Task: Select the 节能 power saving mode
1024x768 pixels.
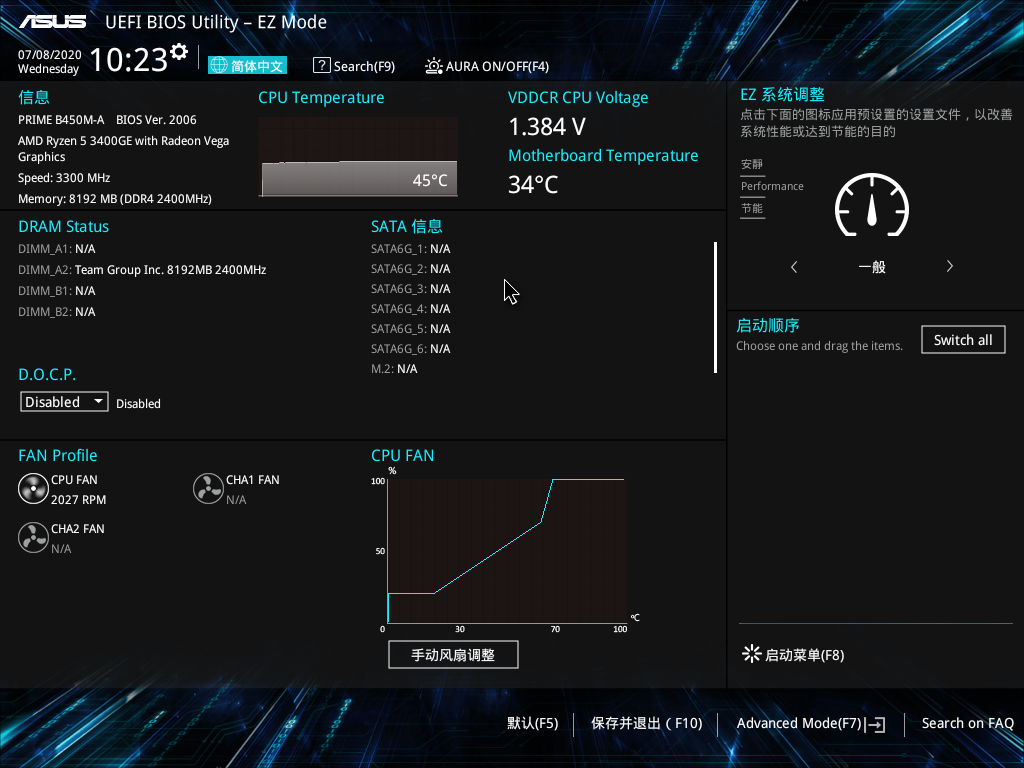Action: point(752,208)
